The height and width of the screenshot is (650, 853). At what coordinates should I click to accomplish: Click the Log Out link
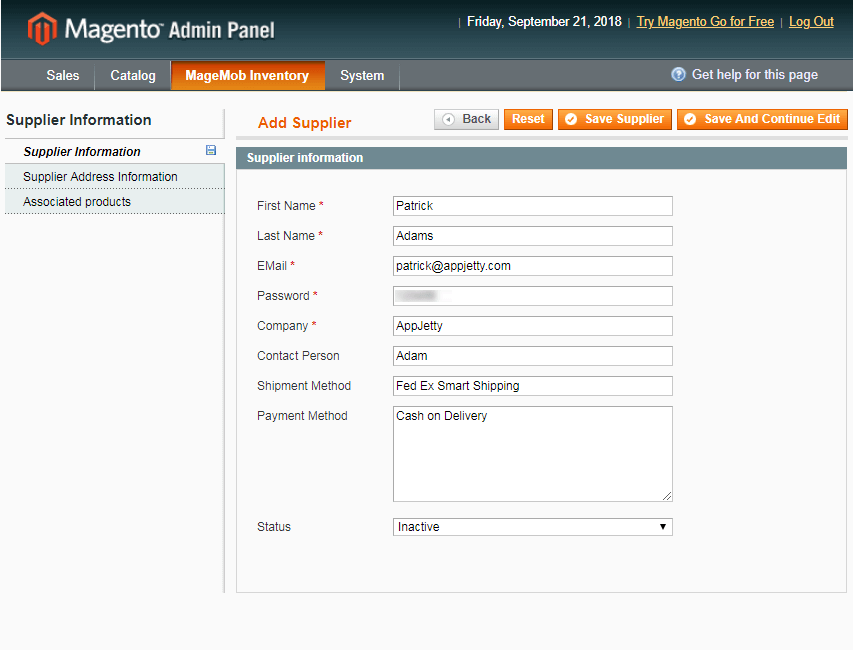coord(811,22)
